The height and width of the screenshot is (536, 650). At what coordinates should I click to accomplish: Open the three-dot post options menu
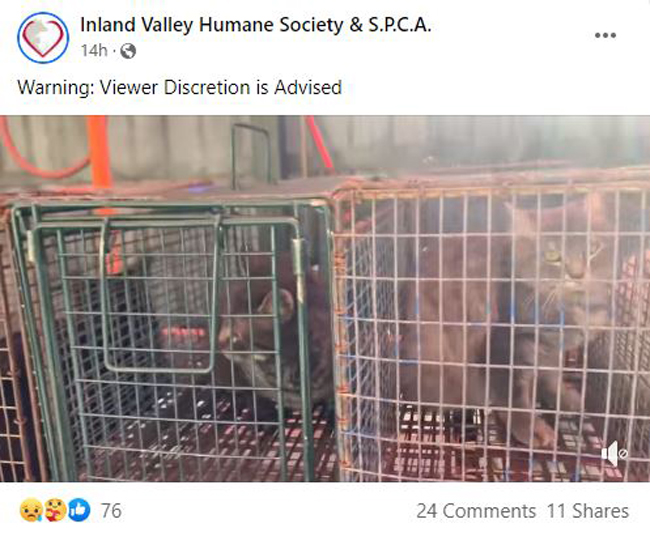(605, 36)
